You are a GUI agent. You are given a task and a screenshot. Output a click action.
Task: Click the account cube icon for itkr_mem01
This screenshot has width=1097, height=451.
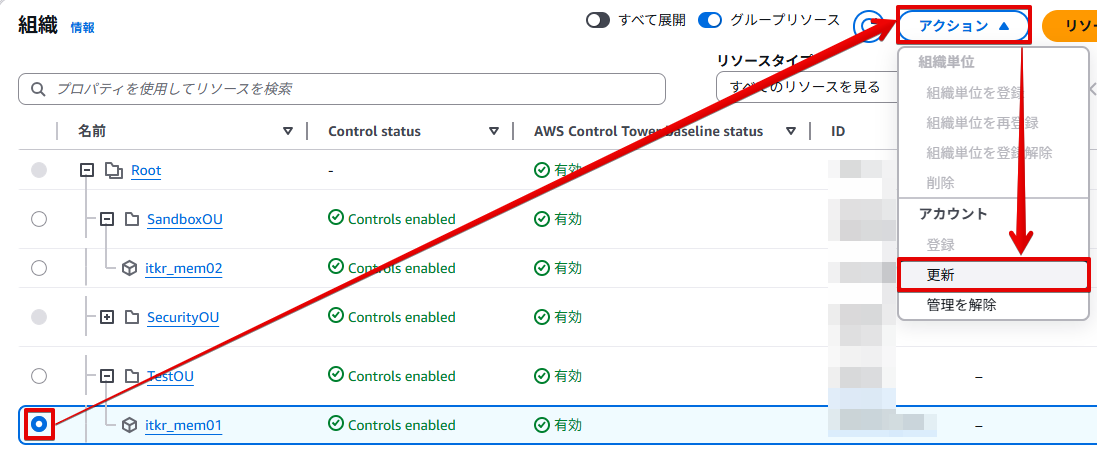click(129, 425)
